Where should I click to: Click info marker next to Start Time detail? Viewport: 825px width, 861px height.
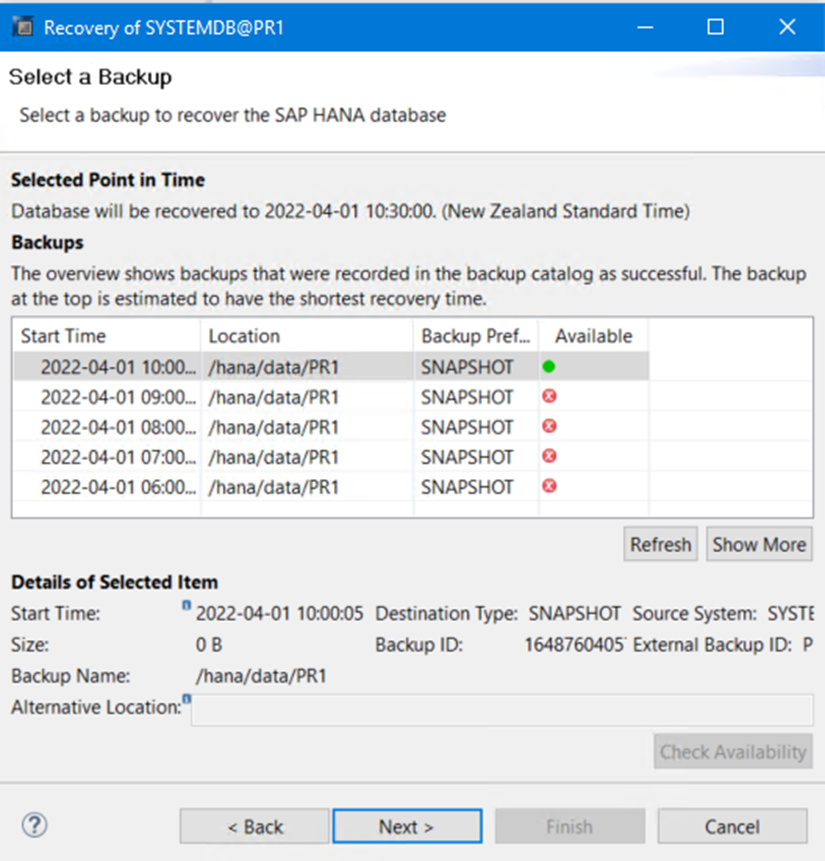click(186, 606)
